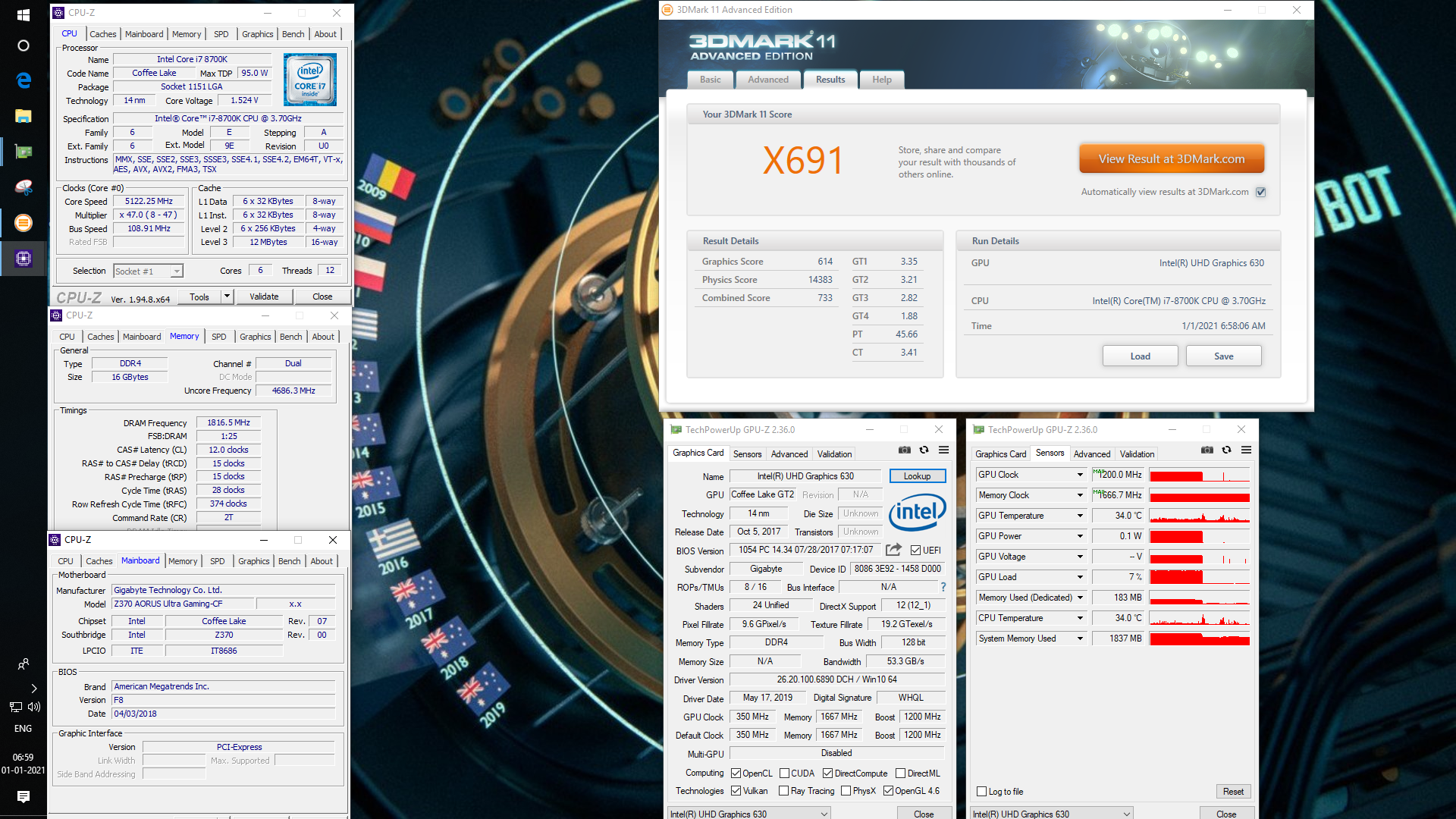Toggle the Vulkan checkbox
1456x819 pixels.
pyautogui.click(x=736, y=791)
